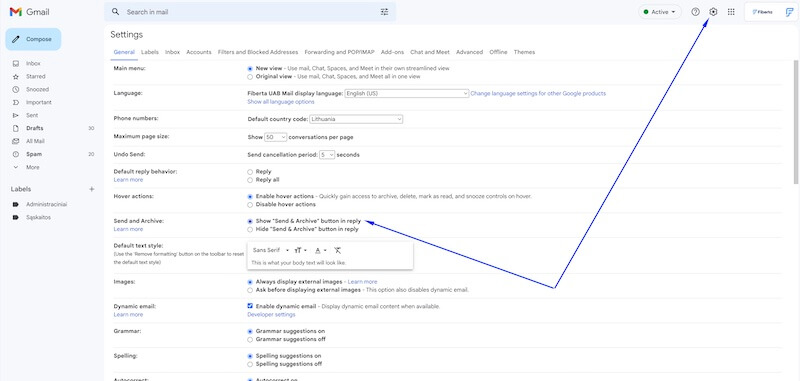800x381 pixels.
Task: Select Spelling suggestions off
Action: point(250,364)
